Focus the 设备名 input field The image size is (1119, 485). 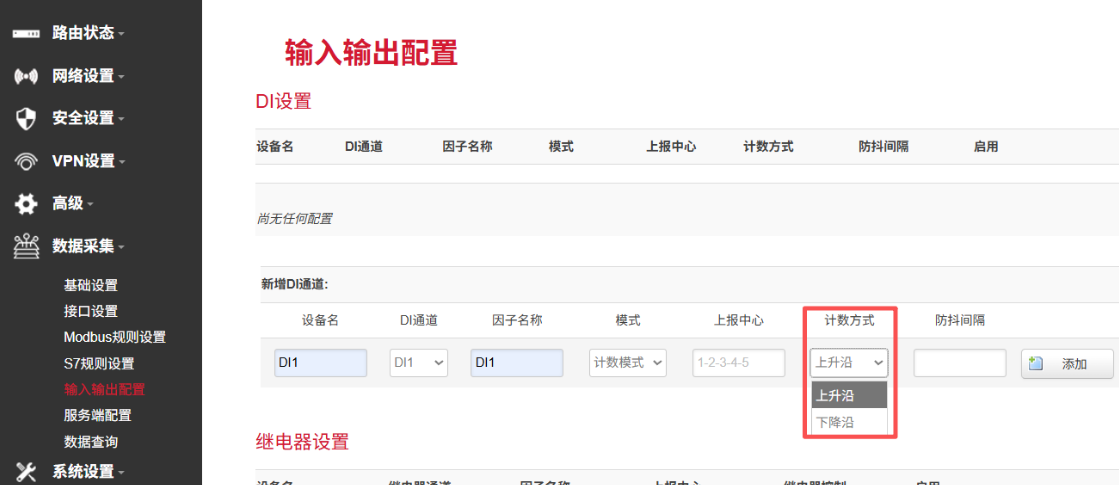point(320,362)
